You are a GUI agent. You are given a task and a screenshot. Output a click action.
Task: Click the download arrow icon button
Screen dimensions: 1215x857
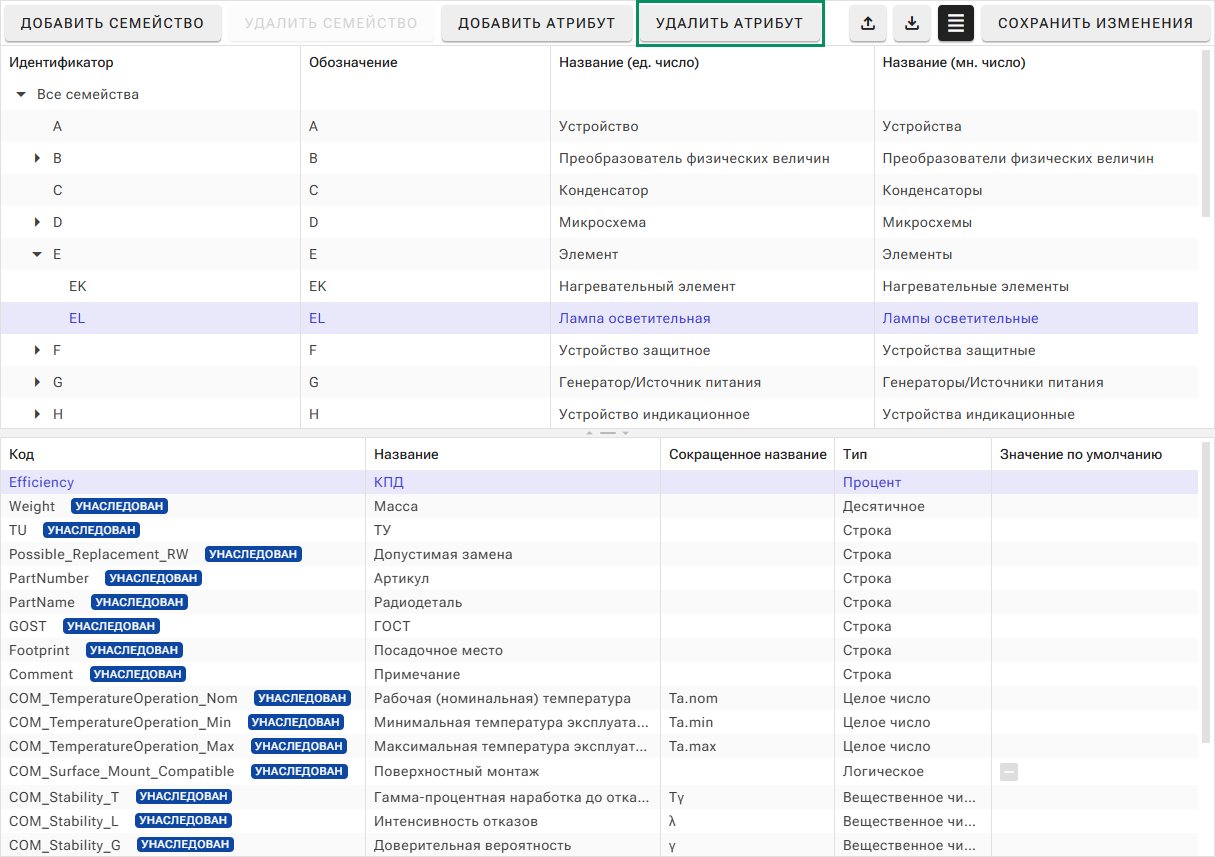(912, 23)
